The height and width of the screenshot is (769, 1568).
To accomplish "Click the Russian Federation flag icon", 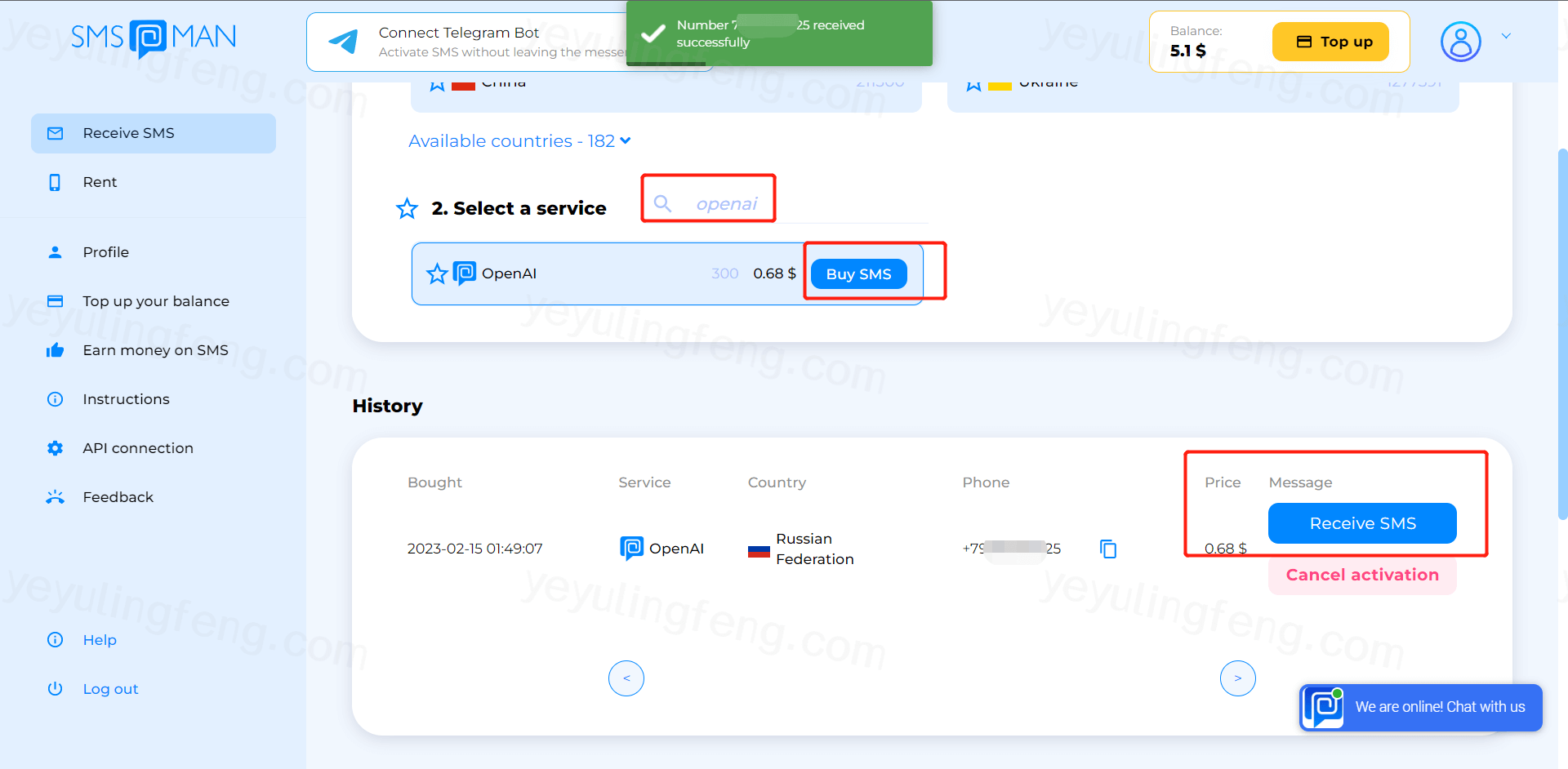I will tap(759, 550).
